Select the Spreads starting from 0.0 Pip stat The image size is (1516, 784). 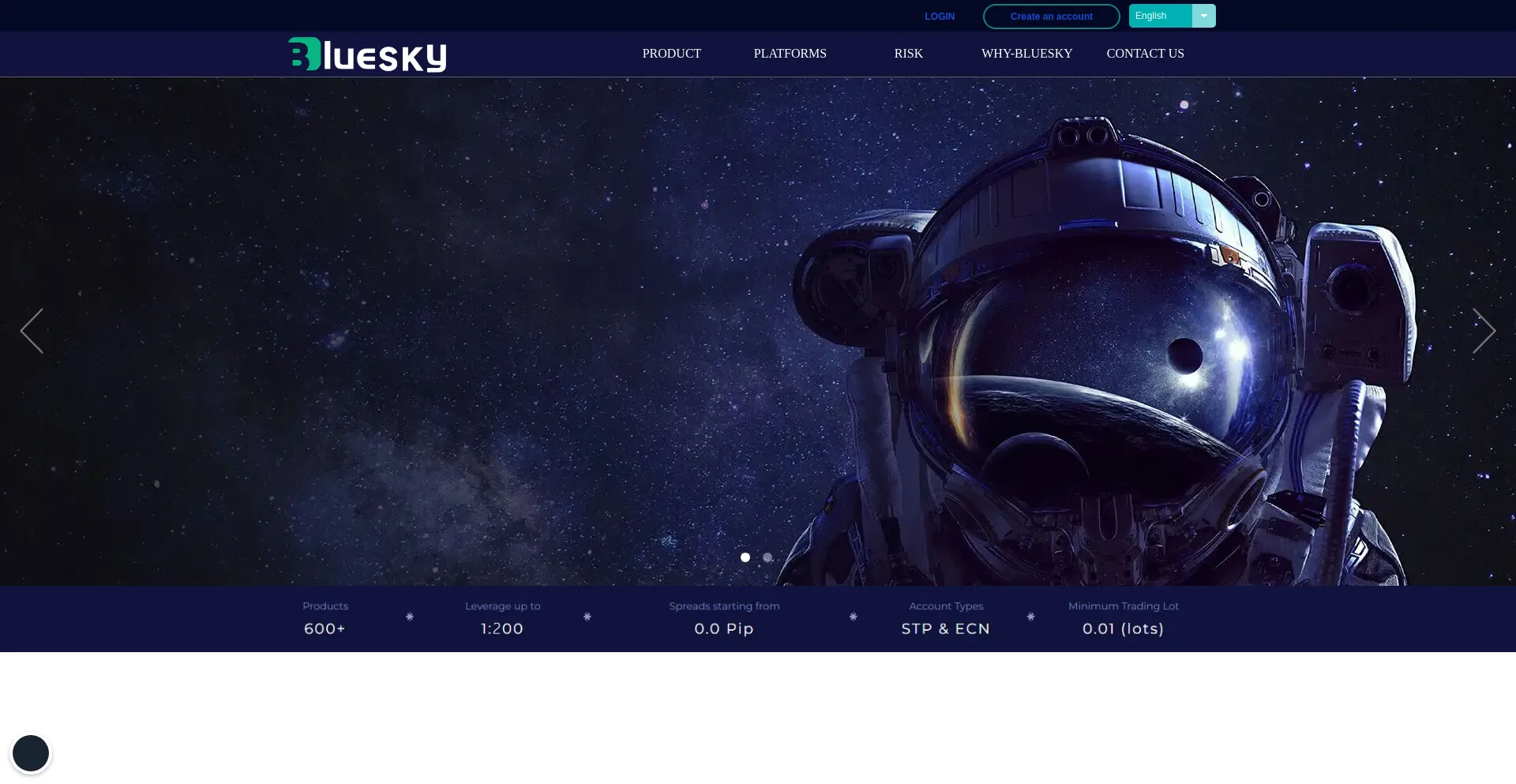click(724, 618)
